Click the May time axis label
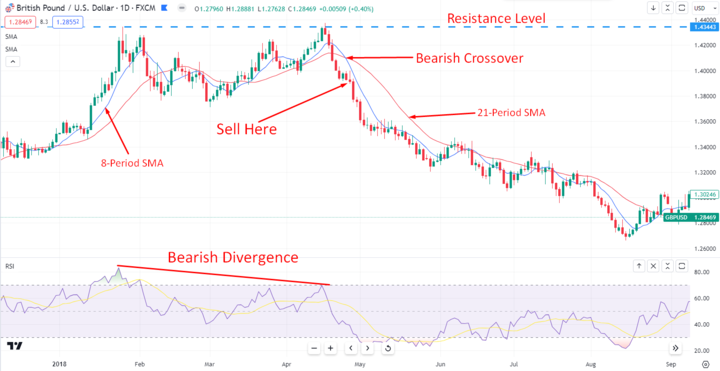Screen dimensions: 720x371 click(x=360, y=363)
